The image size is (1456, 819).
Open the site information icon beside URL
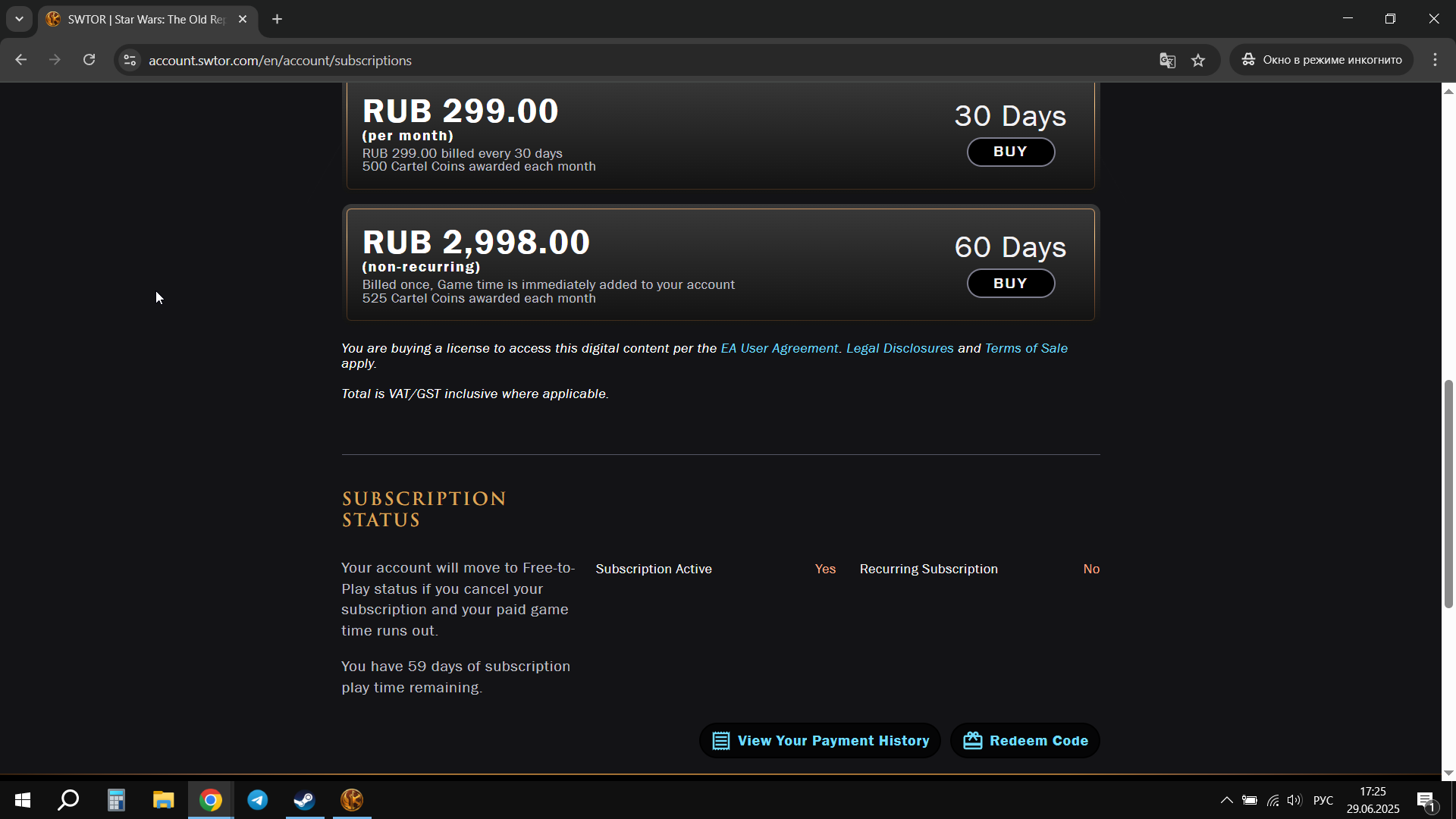[130, 61]
